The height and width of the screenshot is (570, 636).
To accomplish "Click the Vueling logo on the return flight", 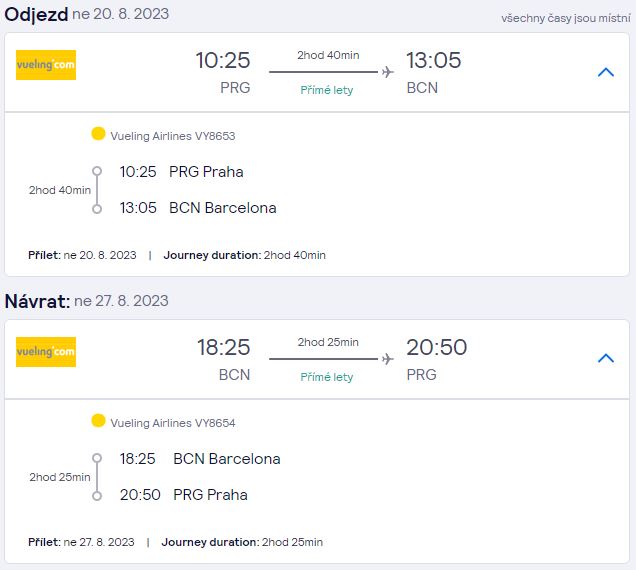I will (46, 352).
